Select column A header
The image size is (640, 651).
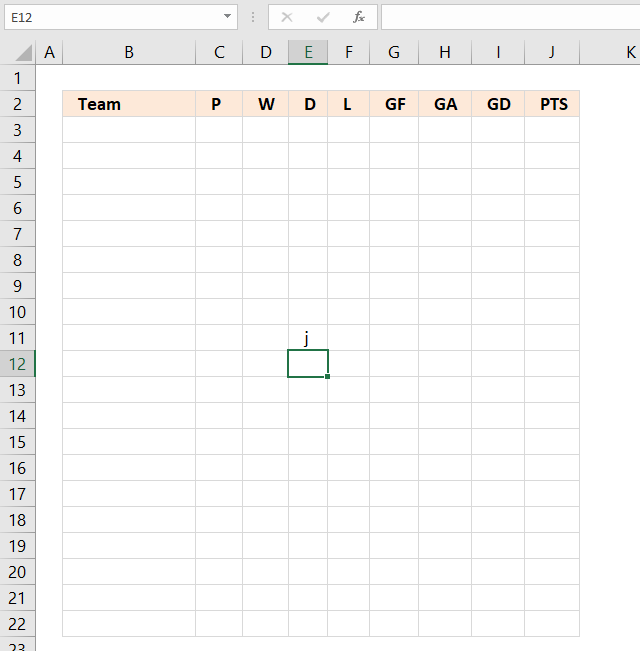pos(49,52)
